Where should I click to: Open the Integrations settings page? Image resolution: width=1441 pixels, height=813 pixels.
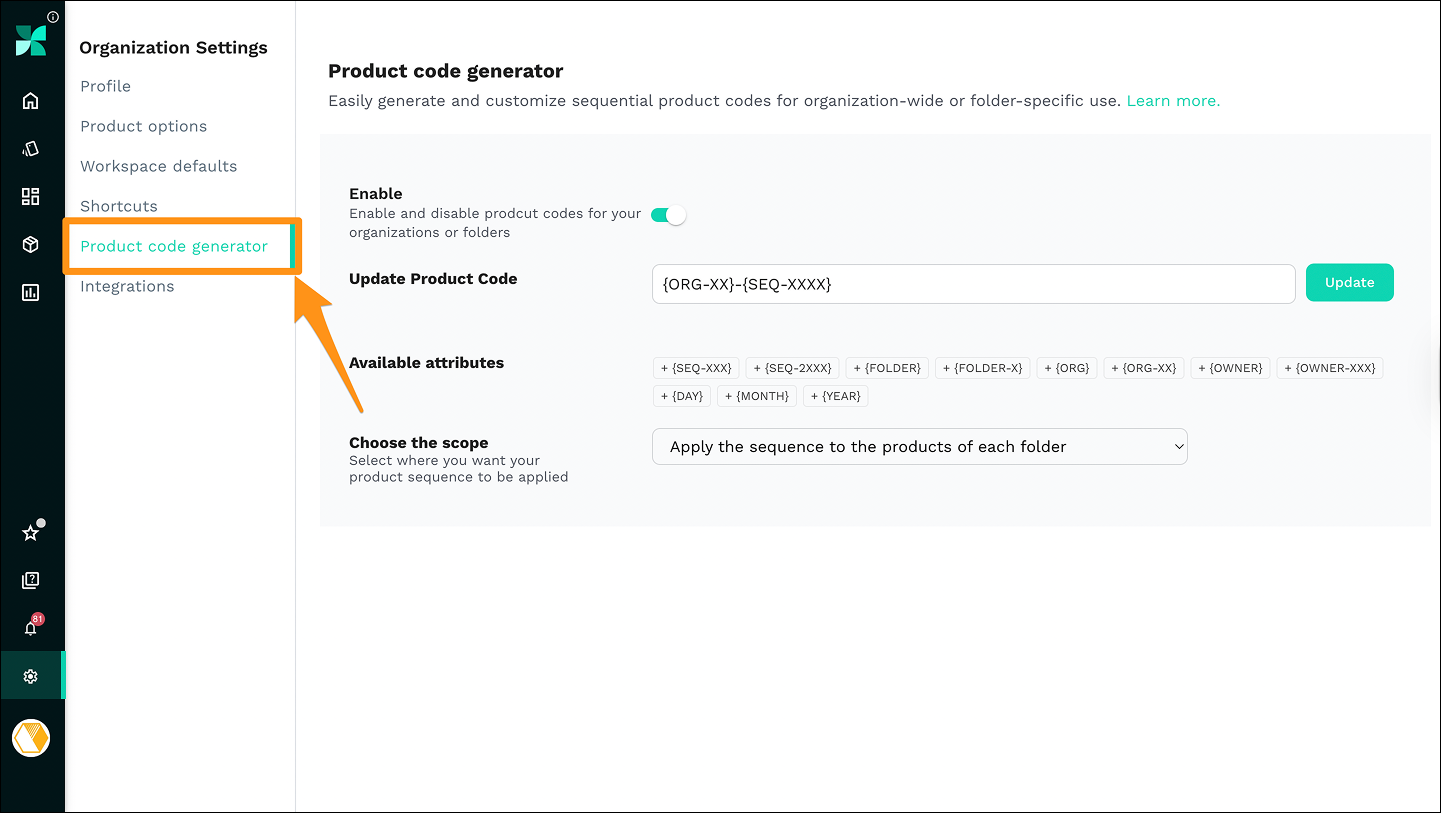click(126, 286)
